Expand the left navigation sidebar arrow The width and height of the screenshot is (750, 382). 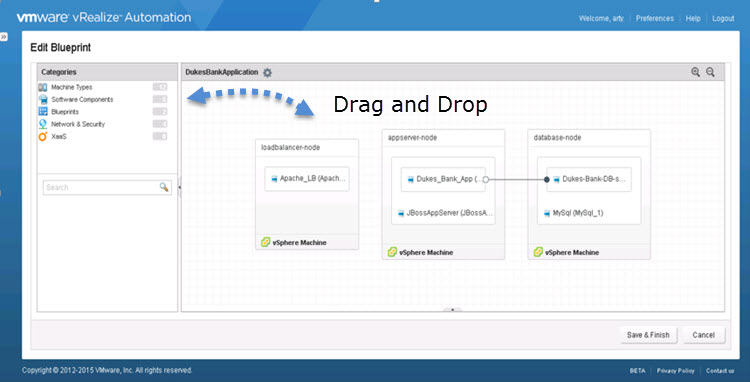point(3,36)
